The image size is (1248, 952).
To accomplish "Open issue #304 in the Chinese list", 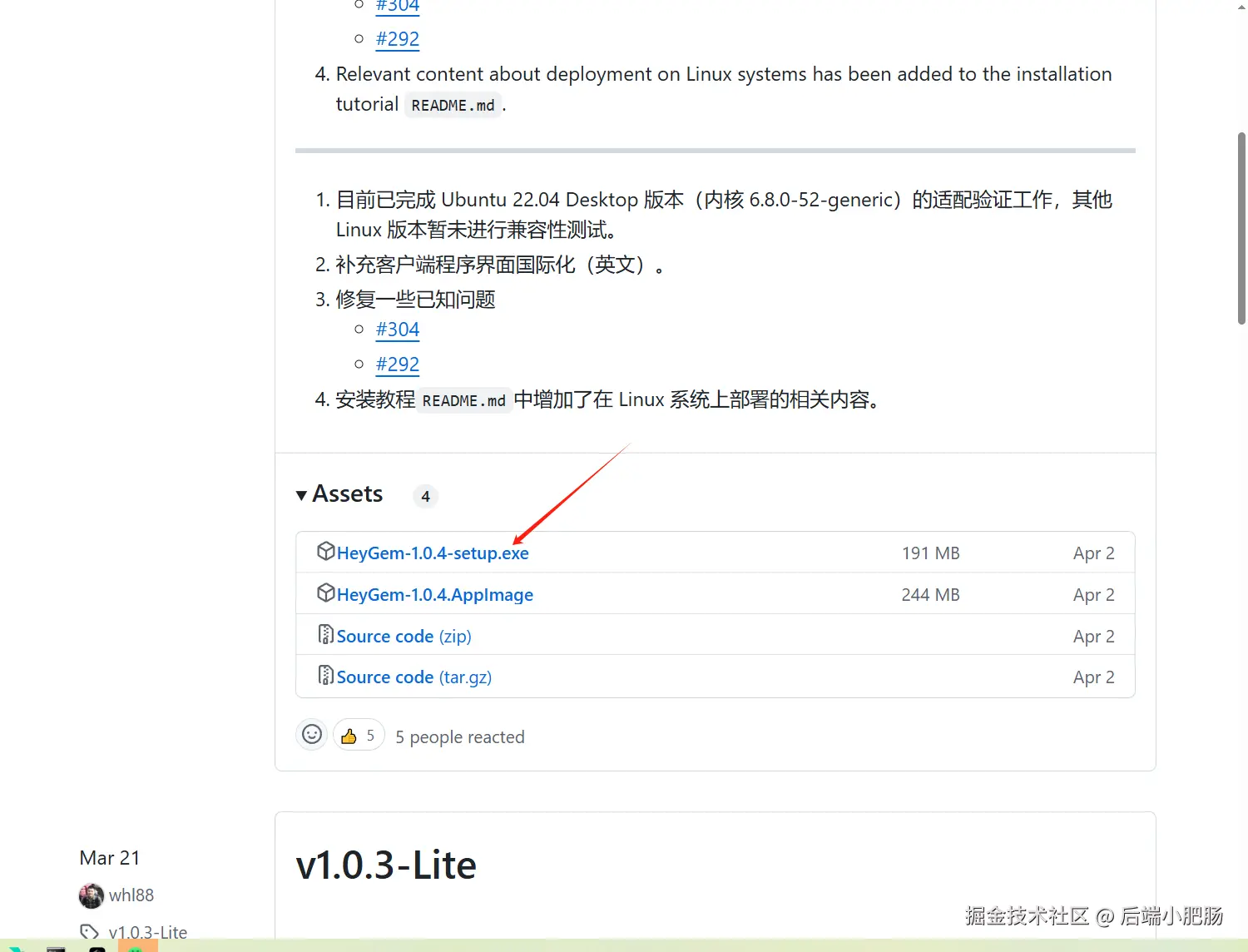I will point(398,330).
